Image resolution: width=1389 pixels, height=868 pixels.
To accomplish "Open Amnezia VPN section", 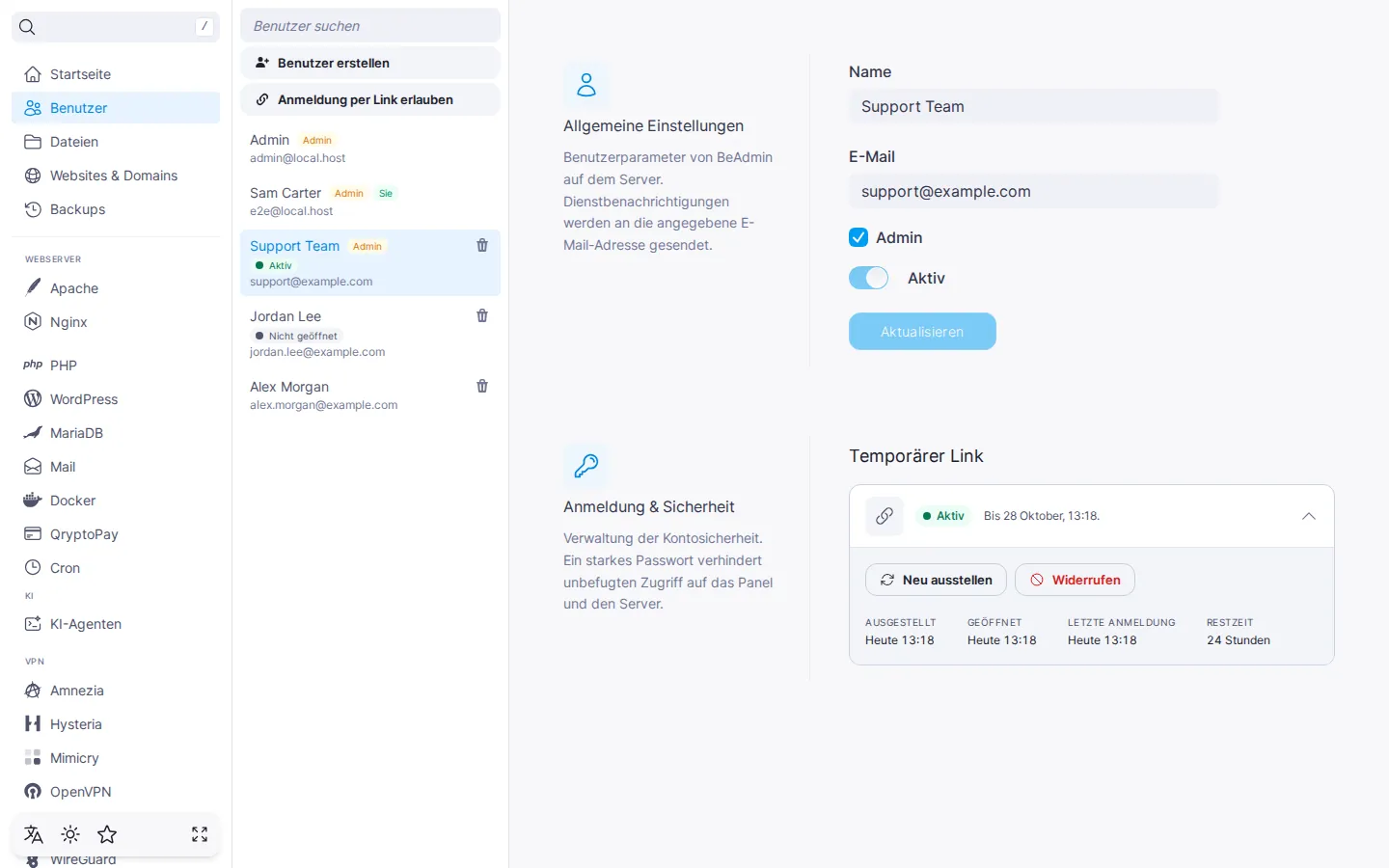I will click(116, 691).
